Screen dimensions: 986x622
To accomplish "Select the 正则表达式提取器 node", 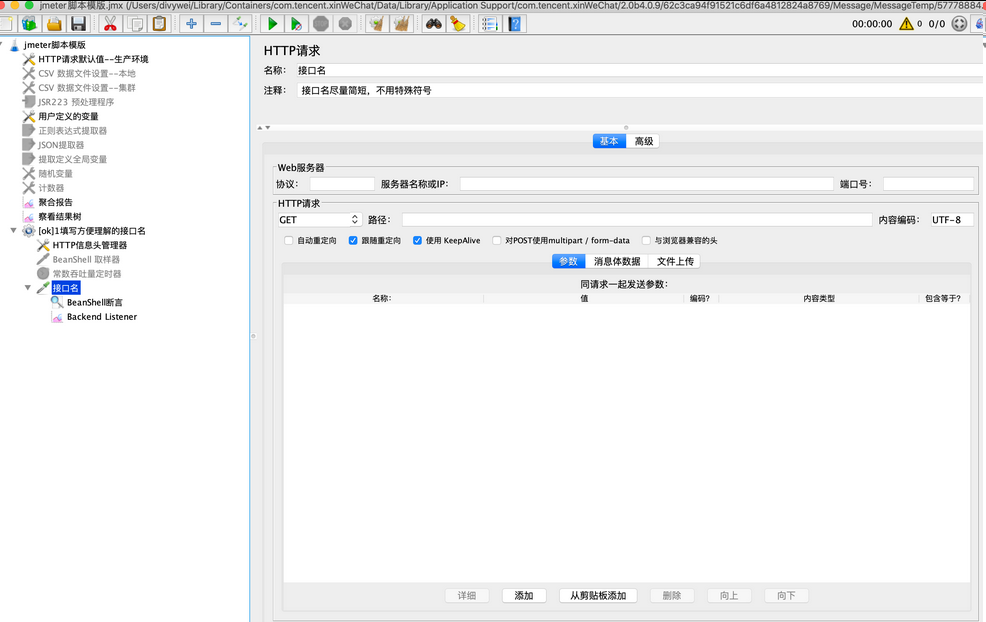I will (x=72, y=131).
